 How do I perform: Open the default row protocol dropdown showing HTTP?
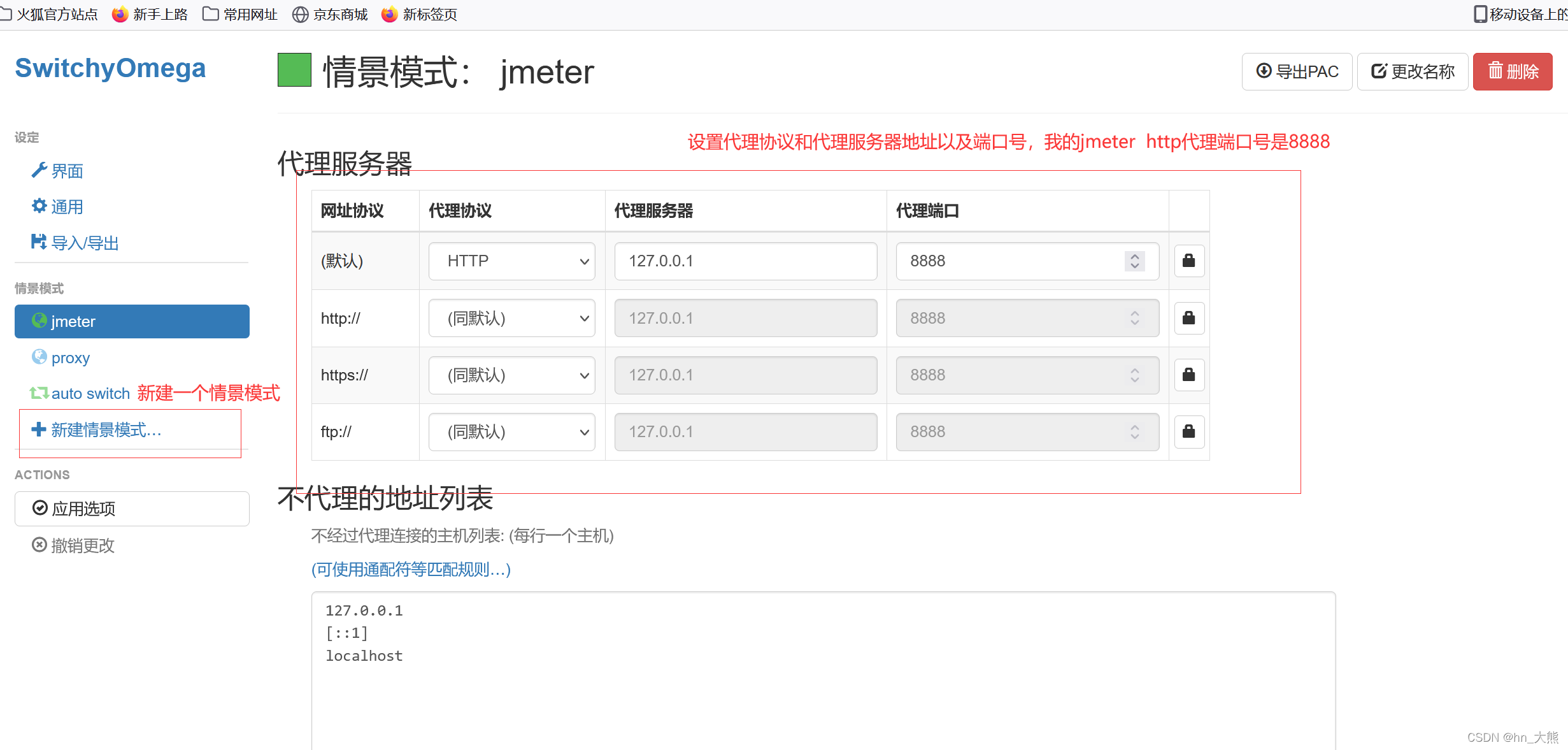(x=511, y=261)
